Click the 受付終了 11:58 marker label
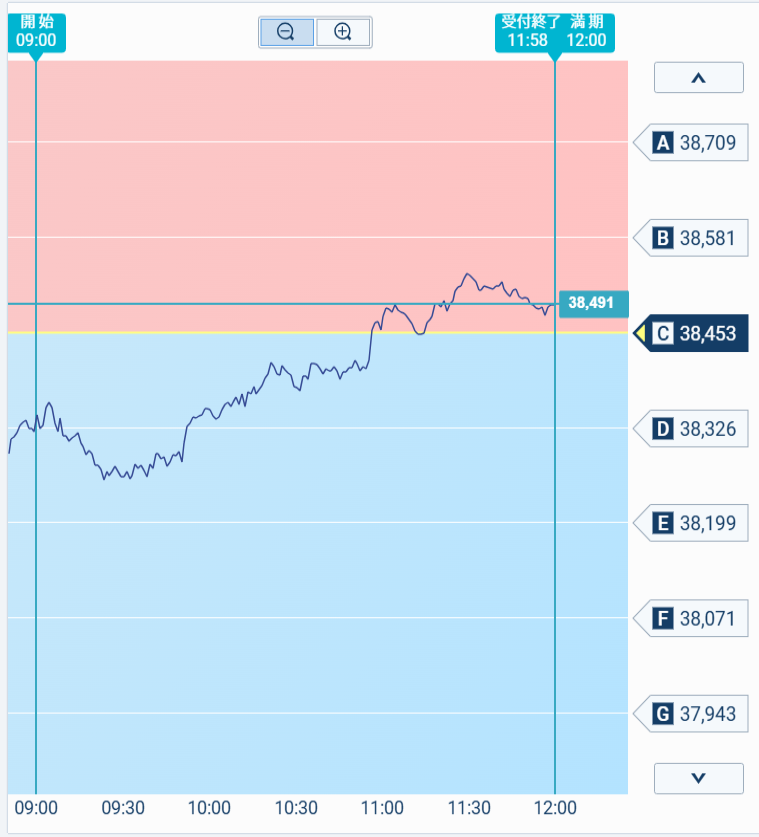The width and height of the screenshot is (759, 837). coord(528,31)
